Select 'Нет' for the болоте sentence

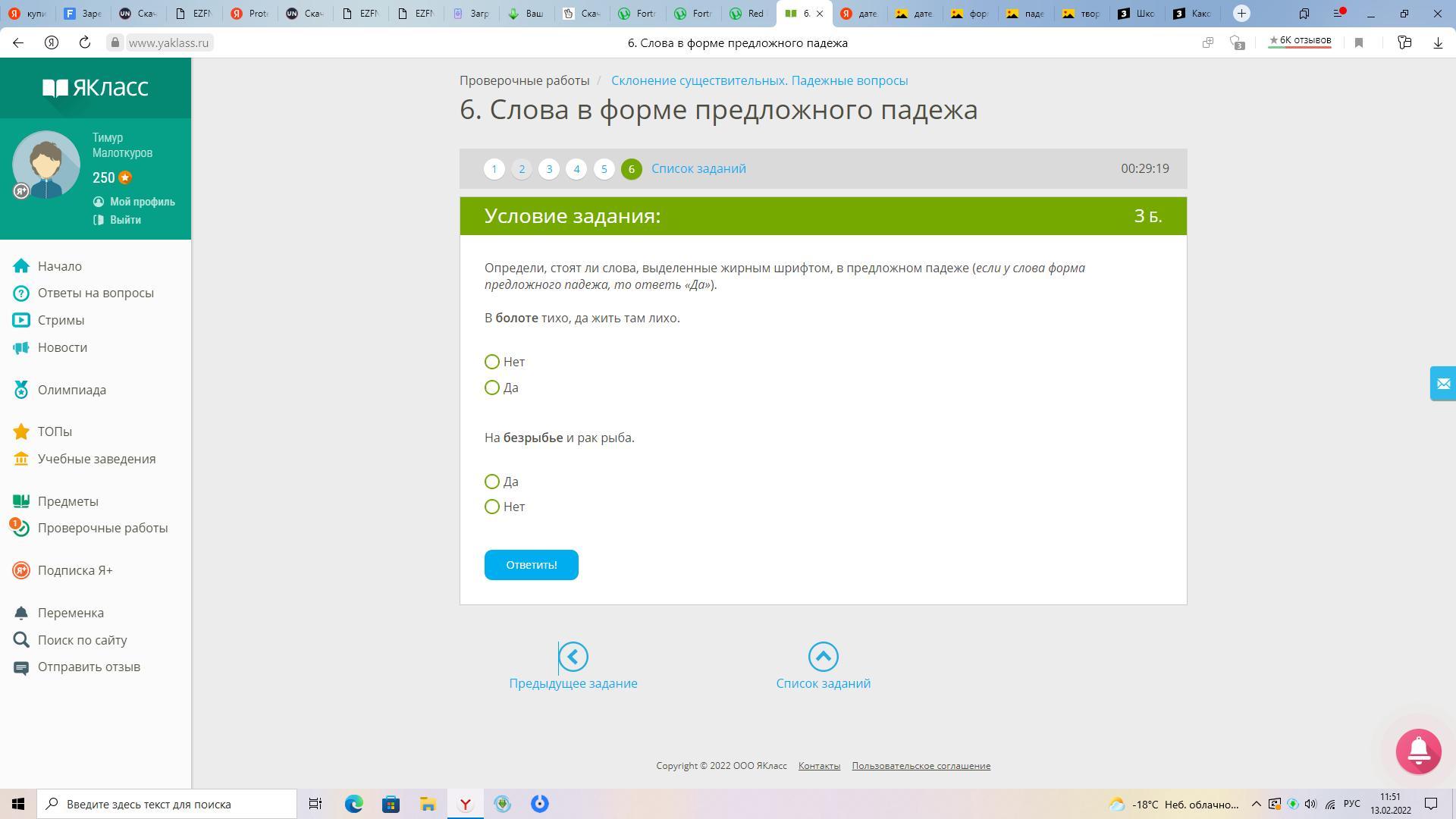(492, 362)
